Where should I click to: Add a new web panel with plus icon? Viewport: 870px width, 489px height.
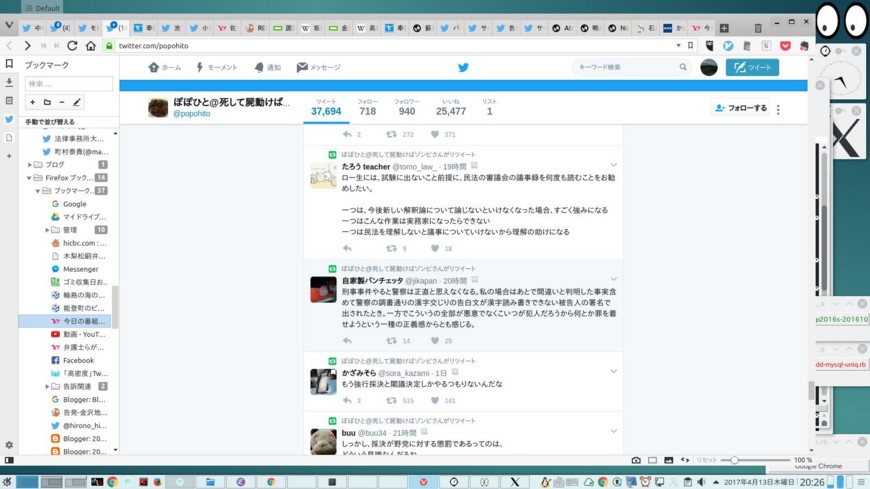click(9, 156)
